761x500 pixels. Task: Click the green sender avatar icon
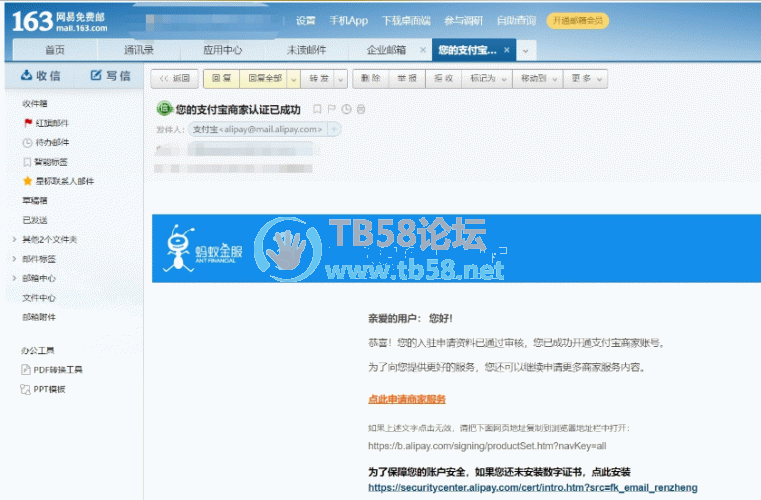165,109
